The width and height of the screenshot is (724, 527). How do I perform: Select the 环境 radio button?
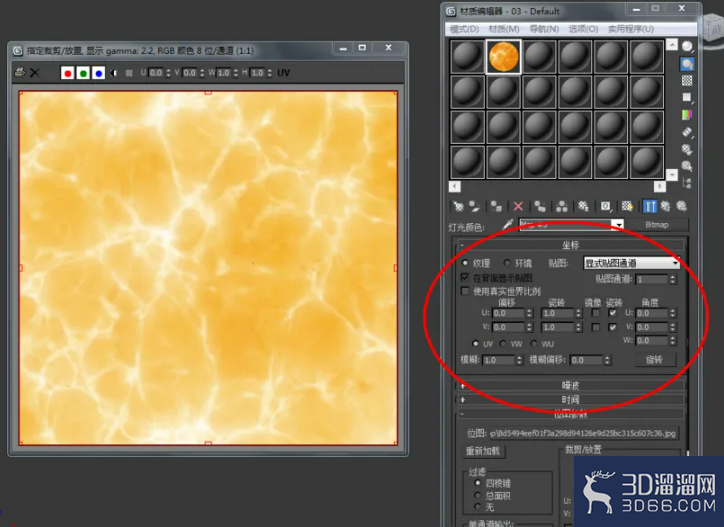click(507, 263)
